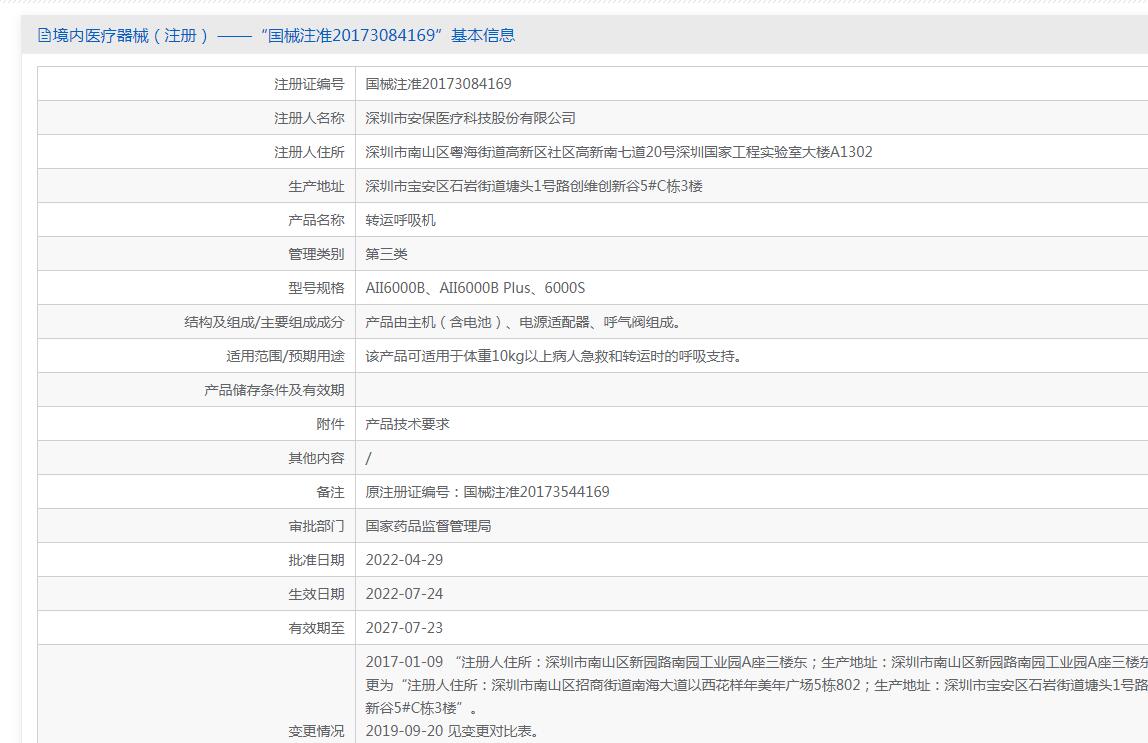Select the address ending with 实验室大楼A1302
Viewport: 1148px width, 743px height.
tap(619, 152)
